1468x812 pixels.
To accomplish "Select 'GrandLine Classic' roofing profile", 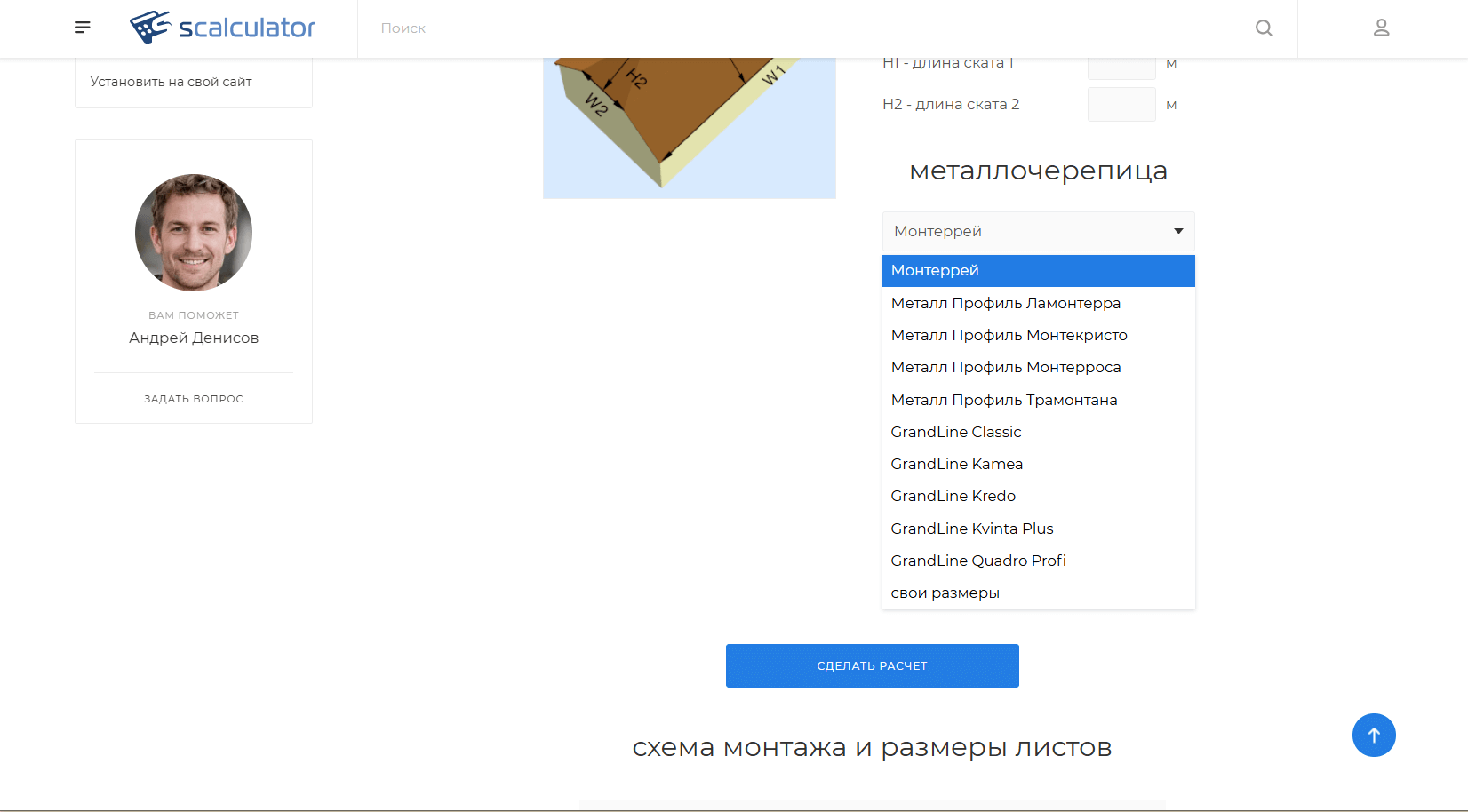I will click(955, 432).
